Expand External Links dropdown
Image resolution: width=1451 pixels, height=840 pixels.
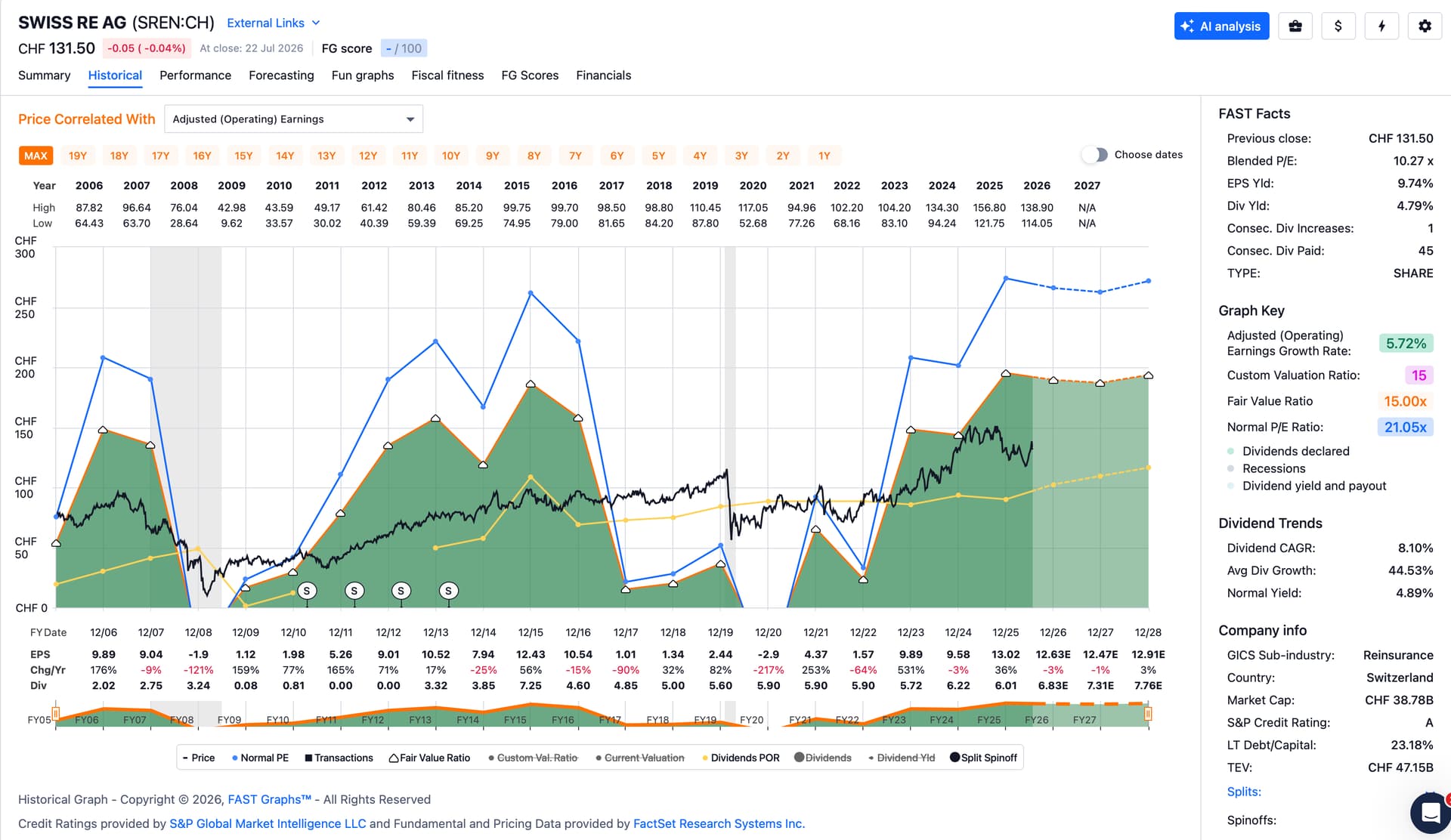pyautogui.click(x=274, y=23)
